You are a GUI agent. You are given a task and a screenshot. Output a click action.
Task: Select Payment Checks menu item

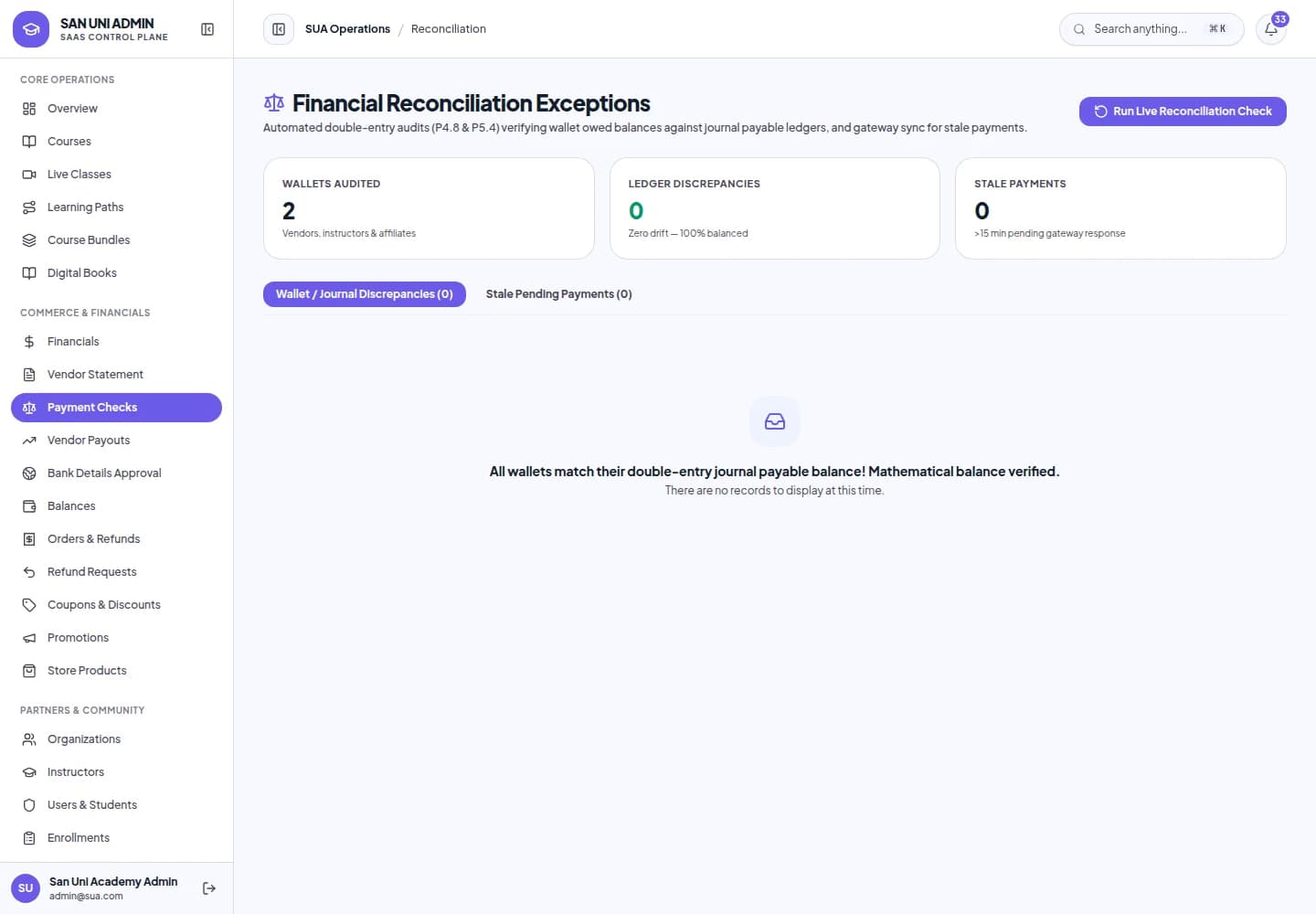[x=116, y=408]
